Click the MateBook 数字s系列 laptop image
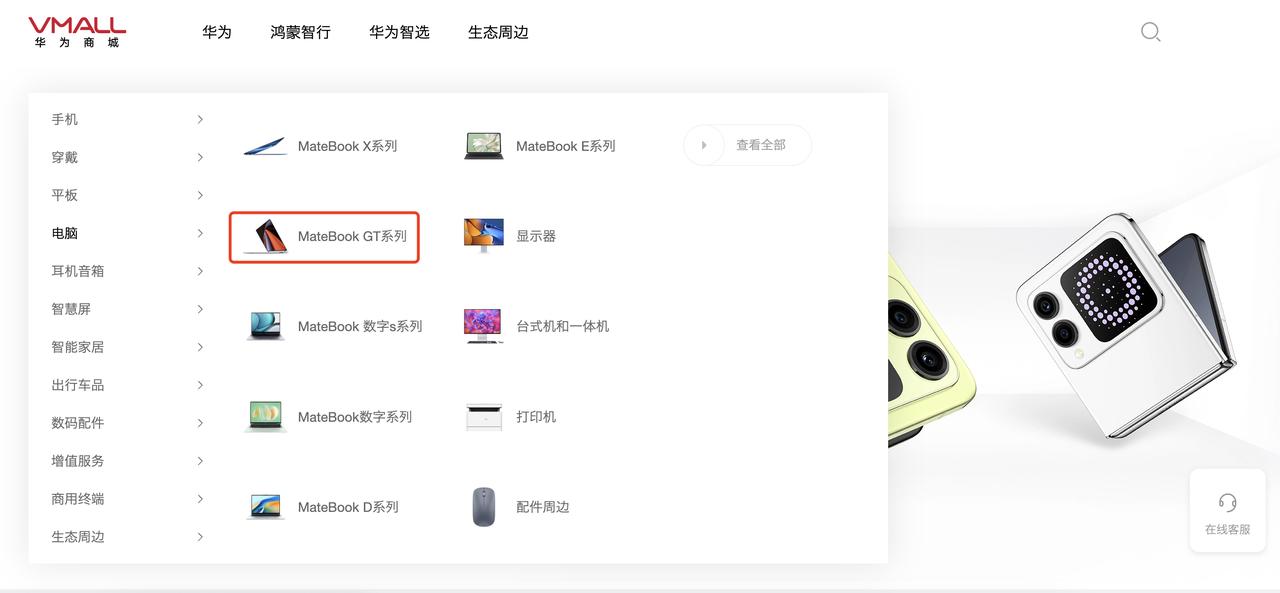1280x593 pixels. click(x=265, y=326)
